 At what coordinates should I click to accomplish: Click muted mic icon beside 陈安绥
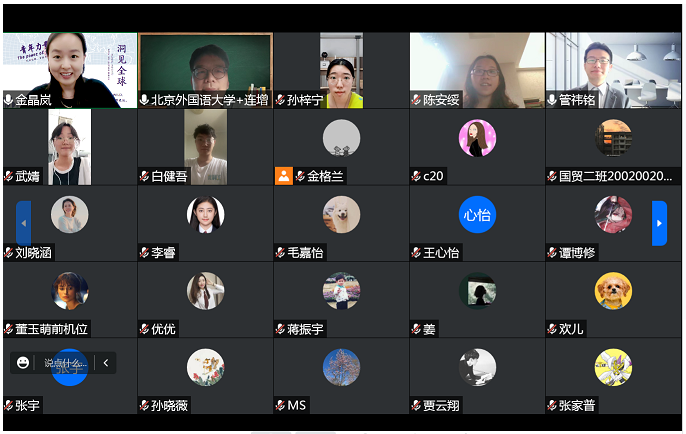coord(416,100)
